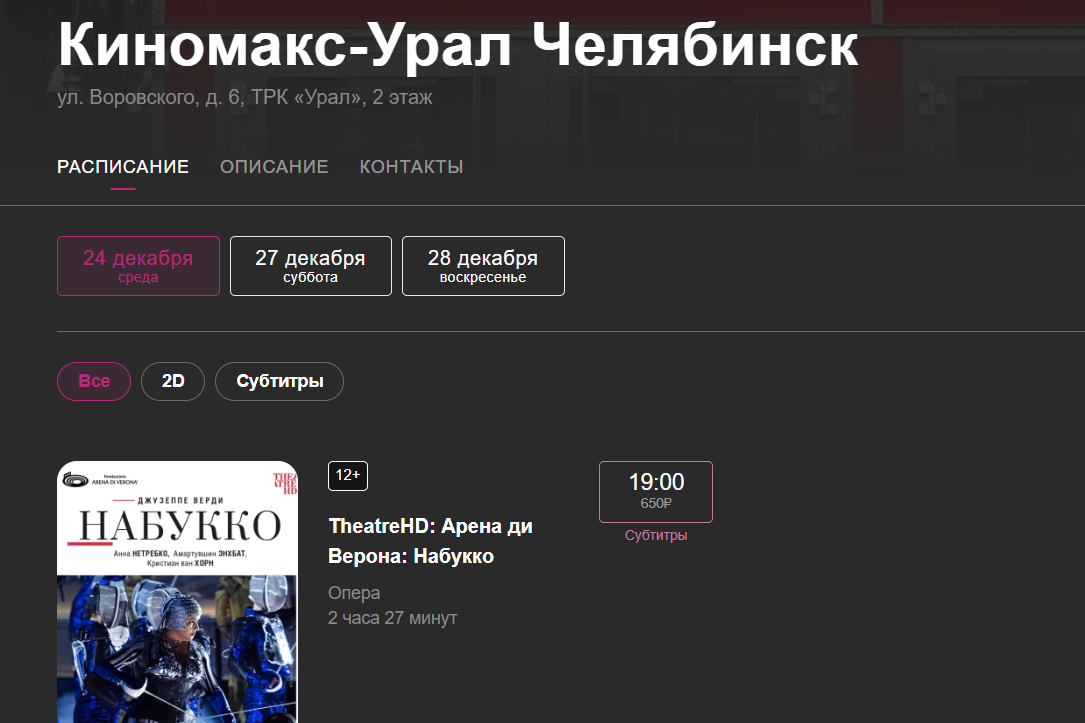Open the Набукко poster thumbnail
Image resolution: width=1085 pixels, height=723 pixels.
[177, 592]
